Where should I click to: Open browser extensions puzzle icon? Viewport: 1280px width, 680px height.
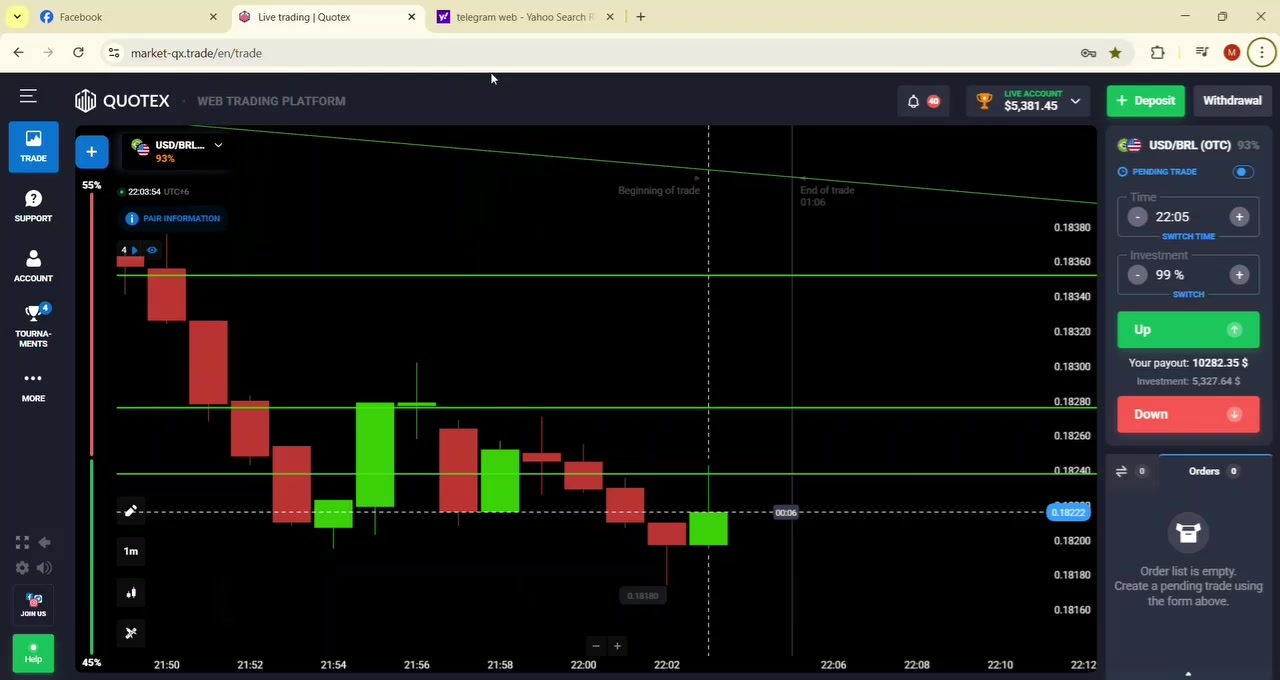click(x=1158, y=53)
